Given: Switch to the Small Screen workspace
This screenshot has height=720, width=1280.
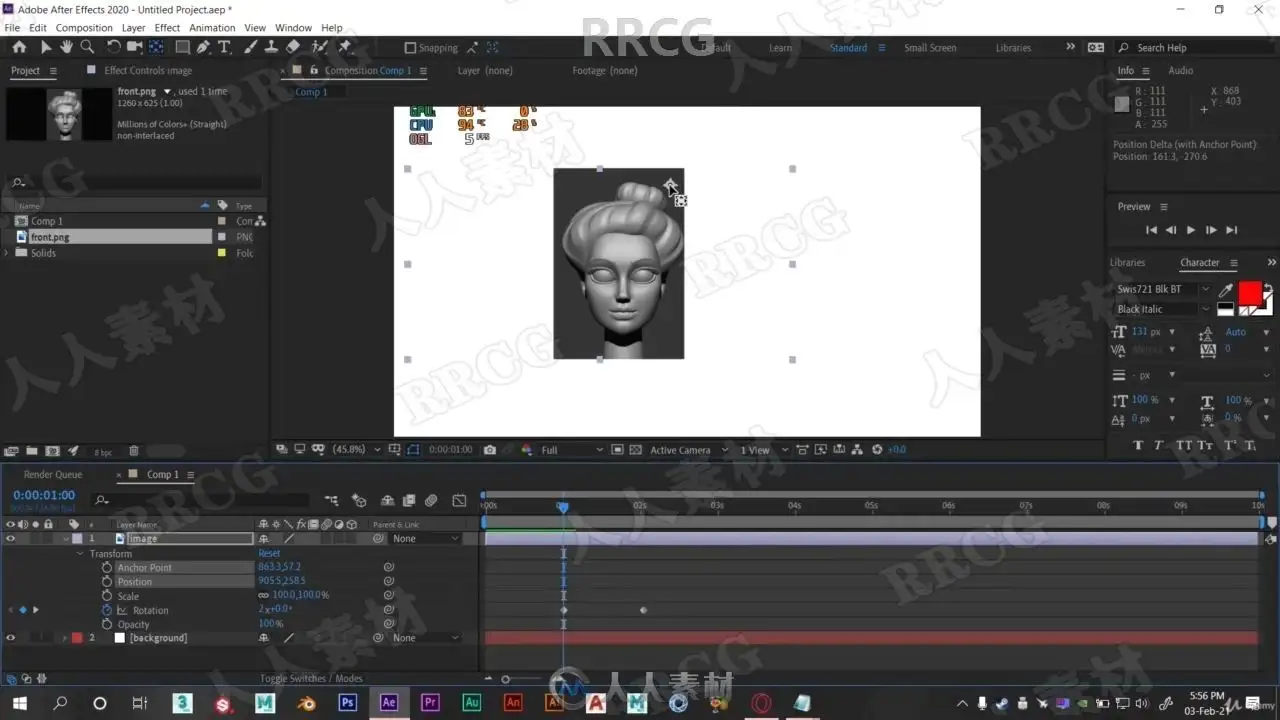Looking at the screenshot, I should 930,48.
